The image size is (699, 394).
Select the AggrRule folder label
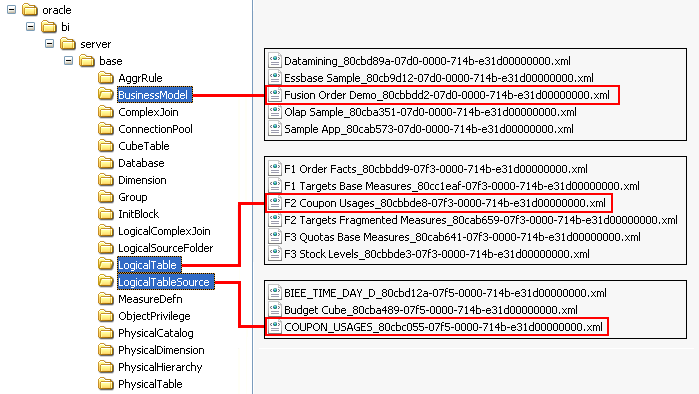pyautogui.click(x=140, y=78)
